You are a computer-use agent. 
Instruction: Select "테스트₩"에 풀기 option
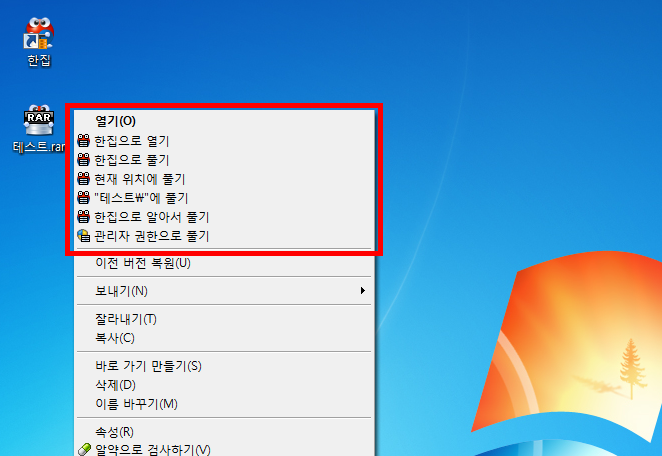(x=224, y=198)
